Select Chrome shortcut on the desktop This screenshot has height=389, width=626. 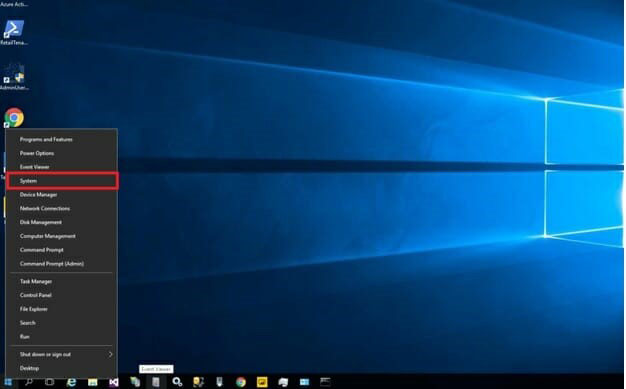14,118
